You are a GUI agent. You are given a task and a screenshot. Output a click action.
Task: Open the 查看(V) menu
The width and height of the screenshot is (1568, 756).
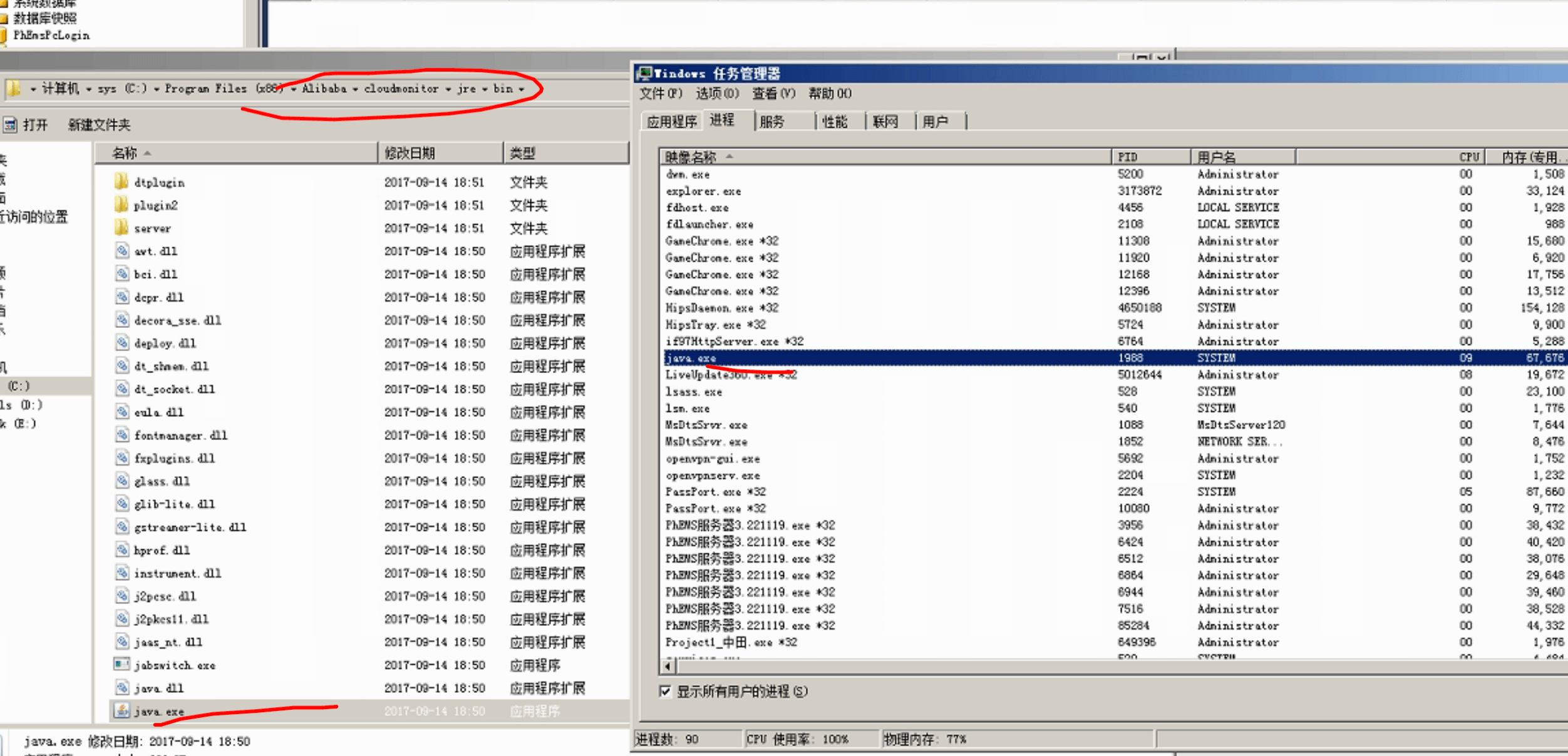point(773,94)
